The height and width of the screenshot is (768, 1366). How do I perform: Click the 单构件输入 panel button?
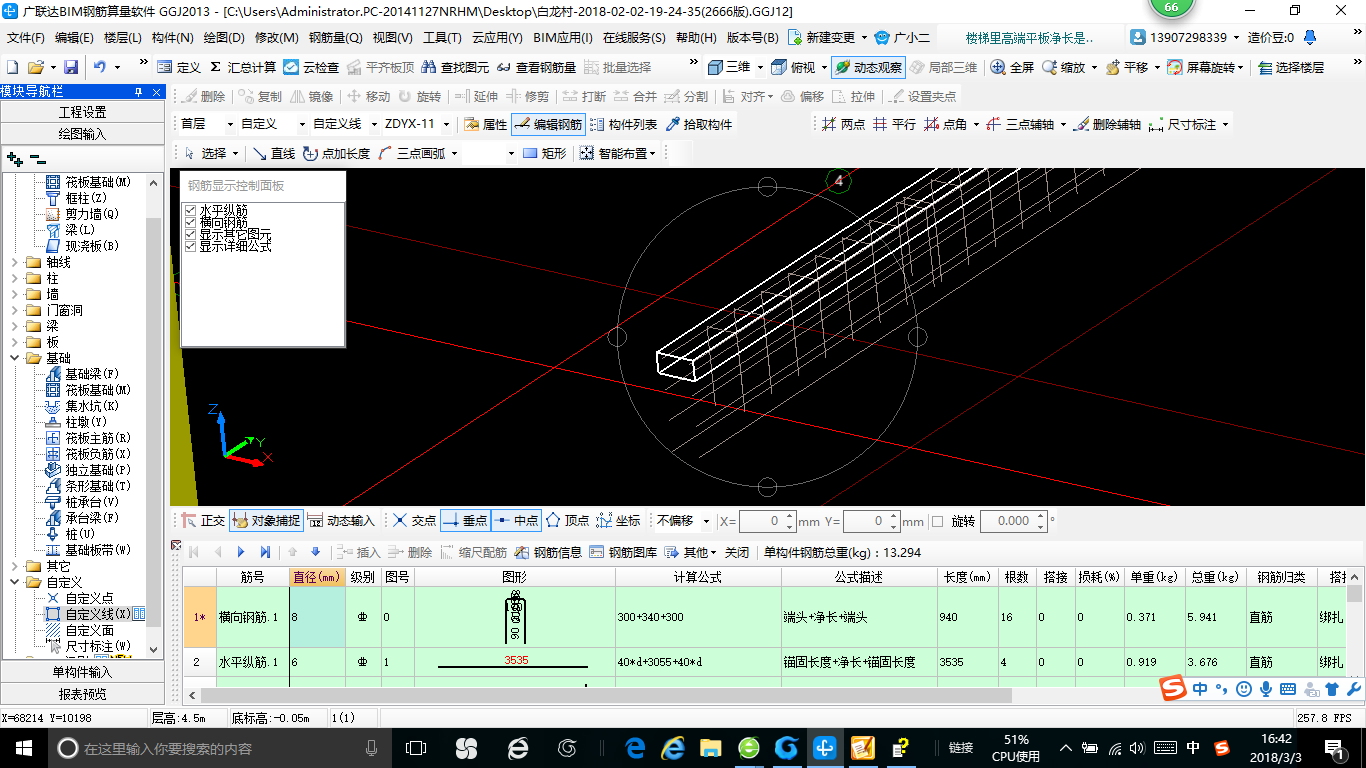82,672
